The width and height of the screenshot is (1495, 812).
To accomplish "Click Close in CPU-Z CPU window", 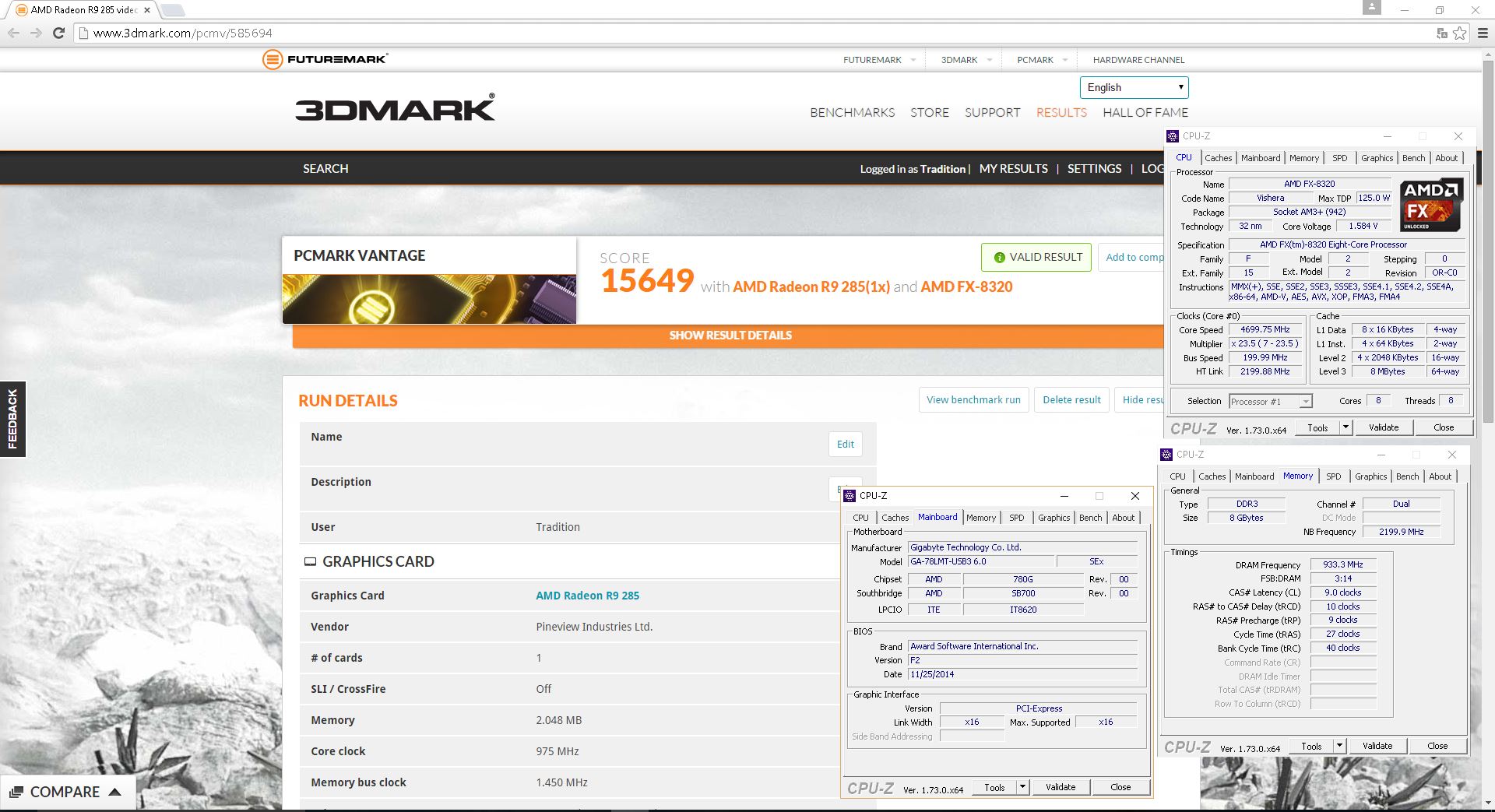I will [1444, 427].
